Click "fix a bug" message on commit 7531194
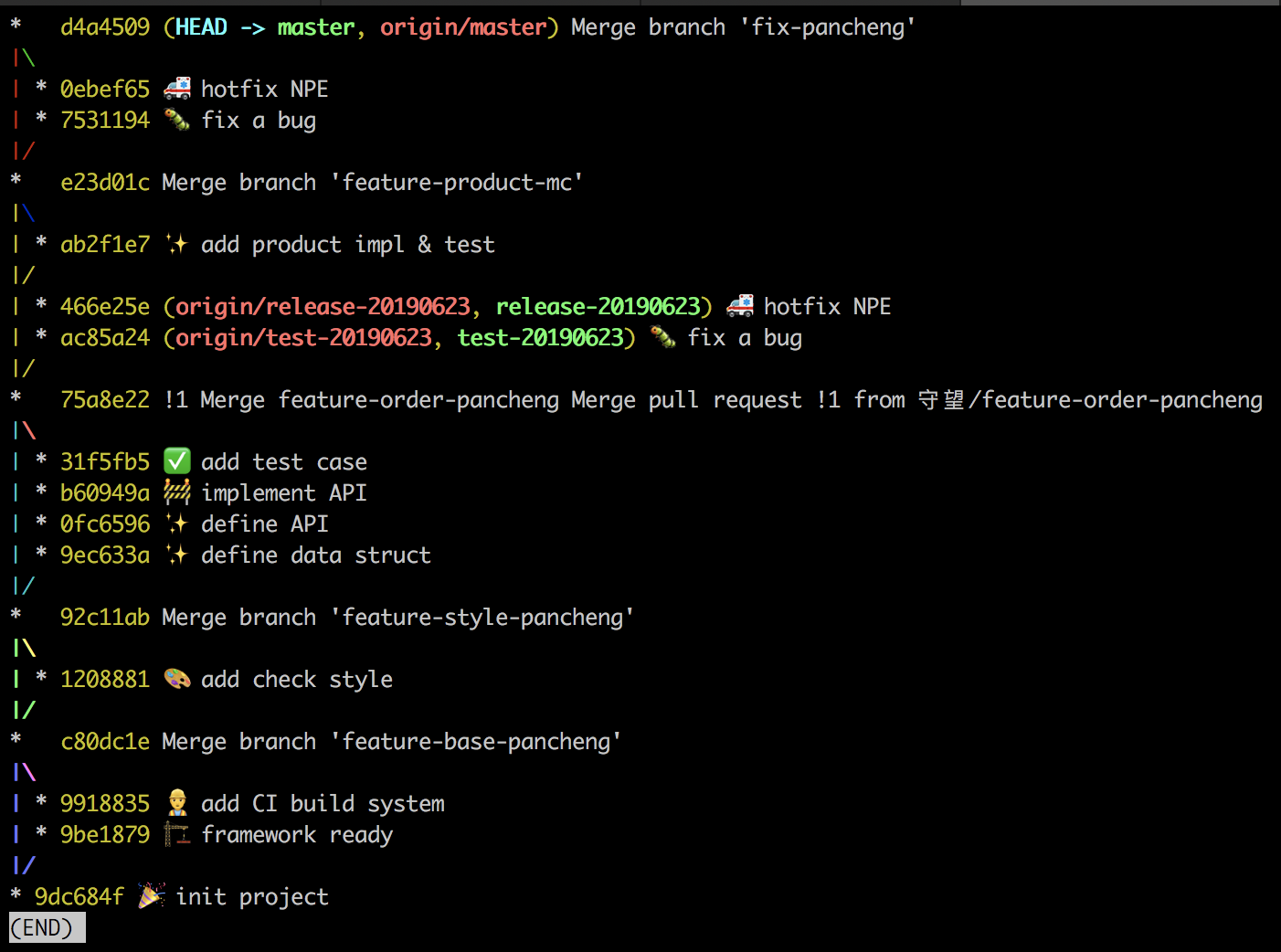Image resolution: width=1281 pixels, height=952 pixels. (259, 120)
